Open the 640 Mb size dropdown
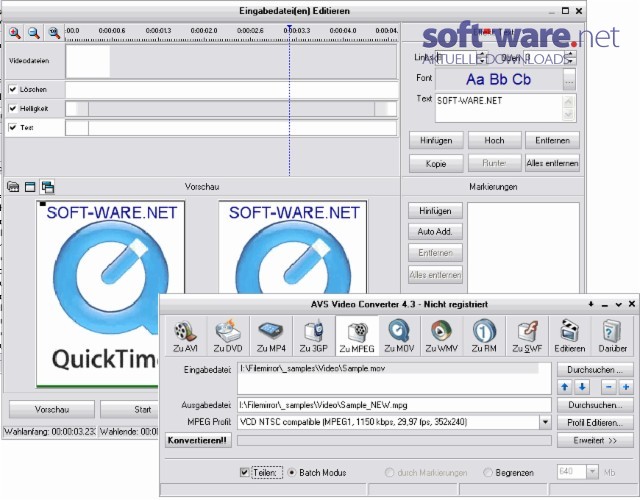This screenshot has width=640, height=500. coord(592,472)
